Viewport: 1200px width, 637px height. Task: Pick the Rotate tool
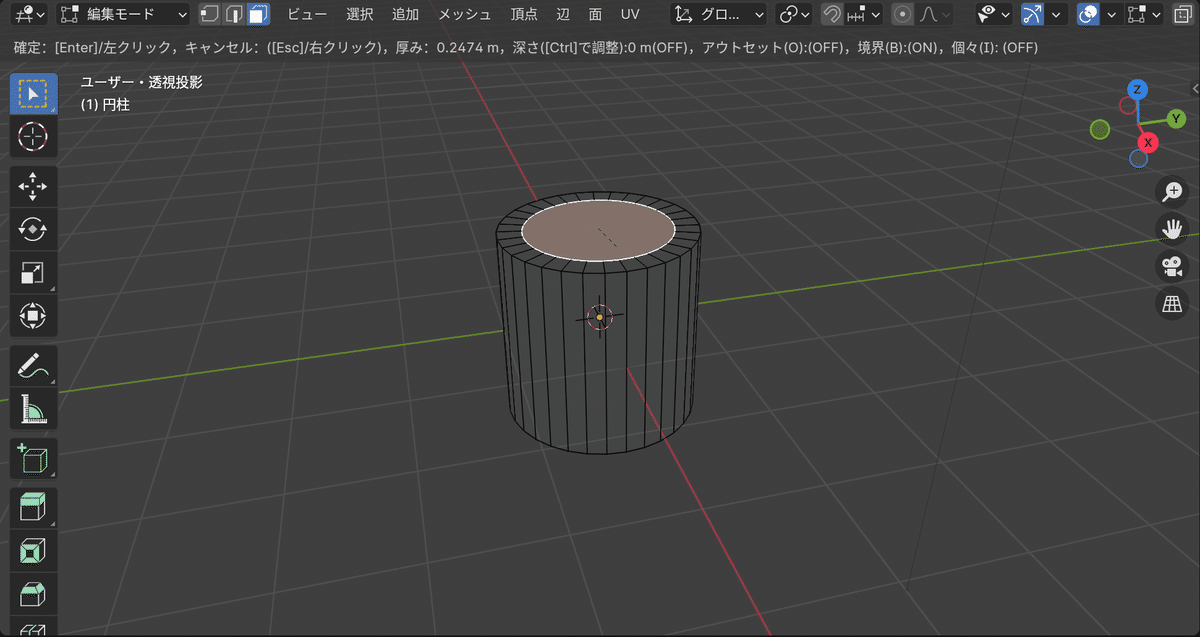(x=34, y=230)
